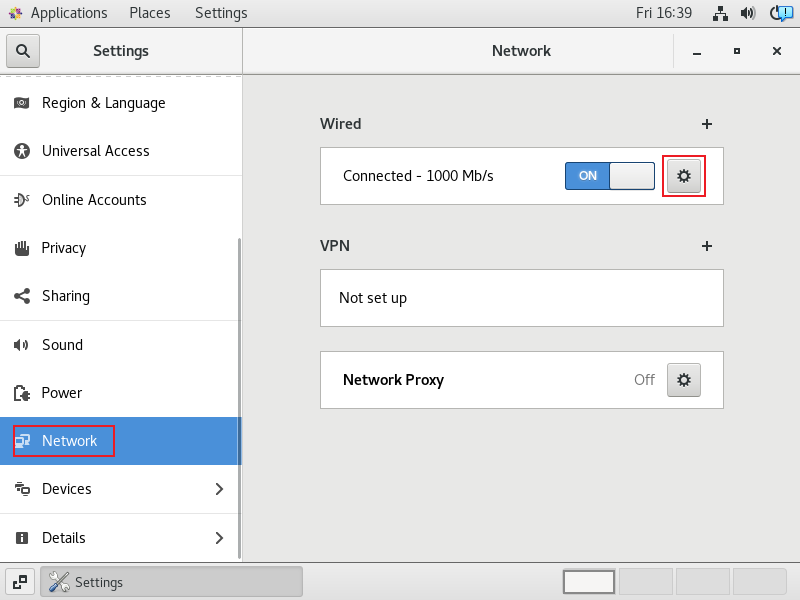The width and height of the screenshot is (800, 600).
Task: Switch to the fourth workspace in pager
Action: click(759, 582)
